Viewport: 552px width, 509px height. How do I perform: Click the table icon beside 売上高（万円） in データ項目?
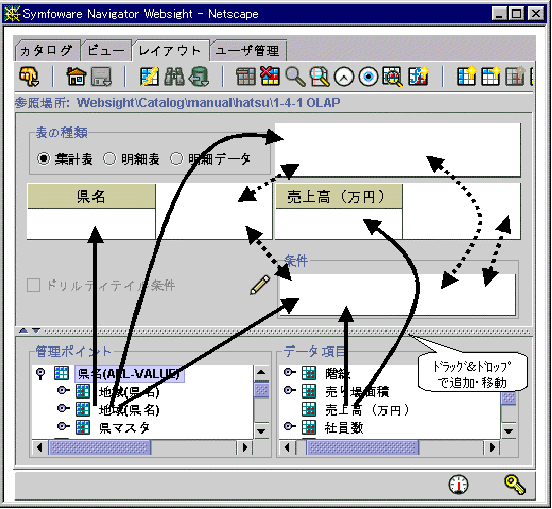tap(309, 409)
